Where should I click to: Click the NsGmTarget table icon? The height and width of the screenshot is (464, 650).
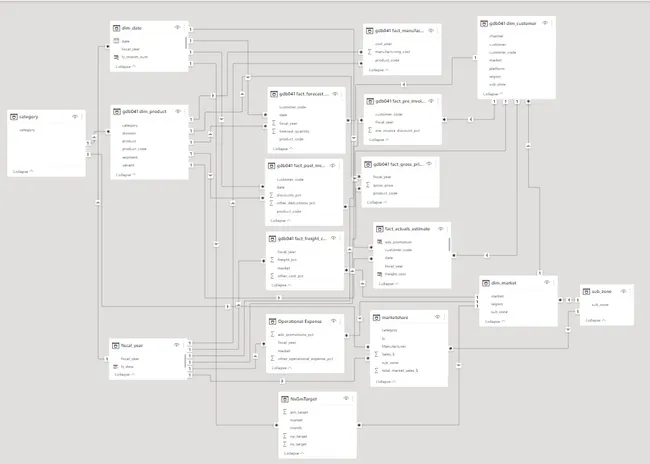[x=285, y=399]
